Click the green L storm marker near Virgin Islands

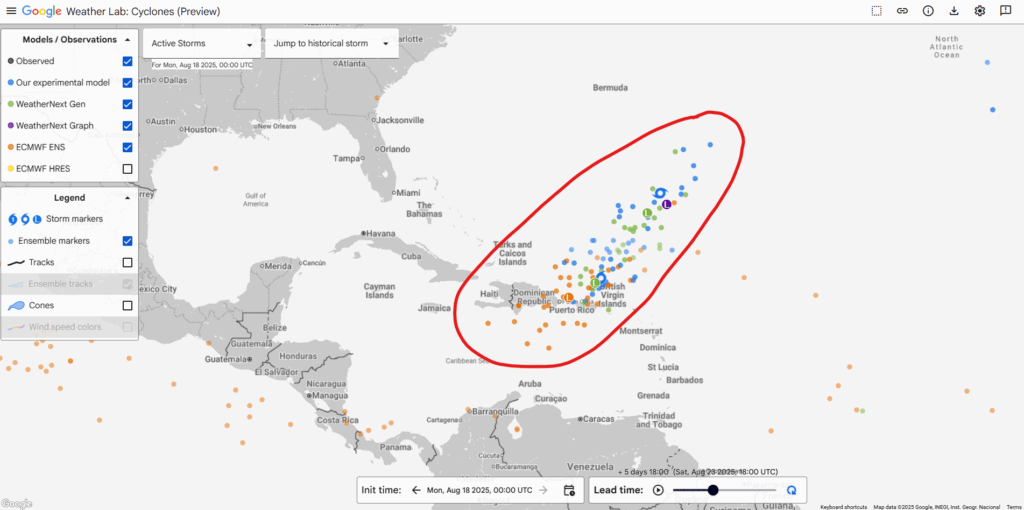pos(595,282)
